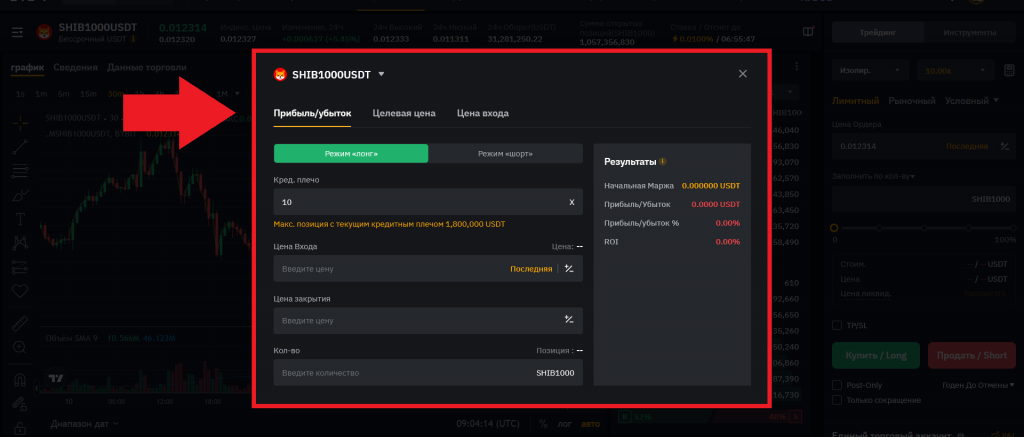Open the calculator icon beside leverage 10.00x
Viewport: 1024px width, 437px height.
tap(1008, 70)
